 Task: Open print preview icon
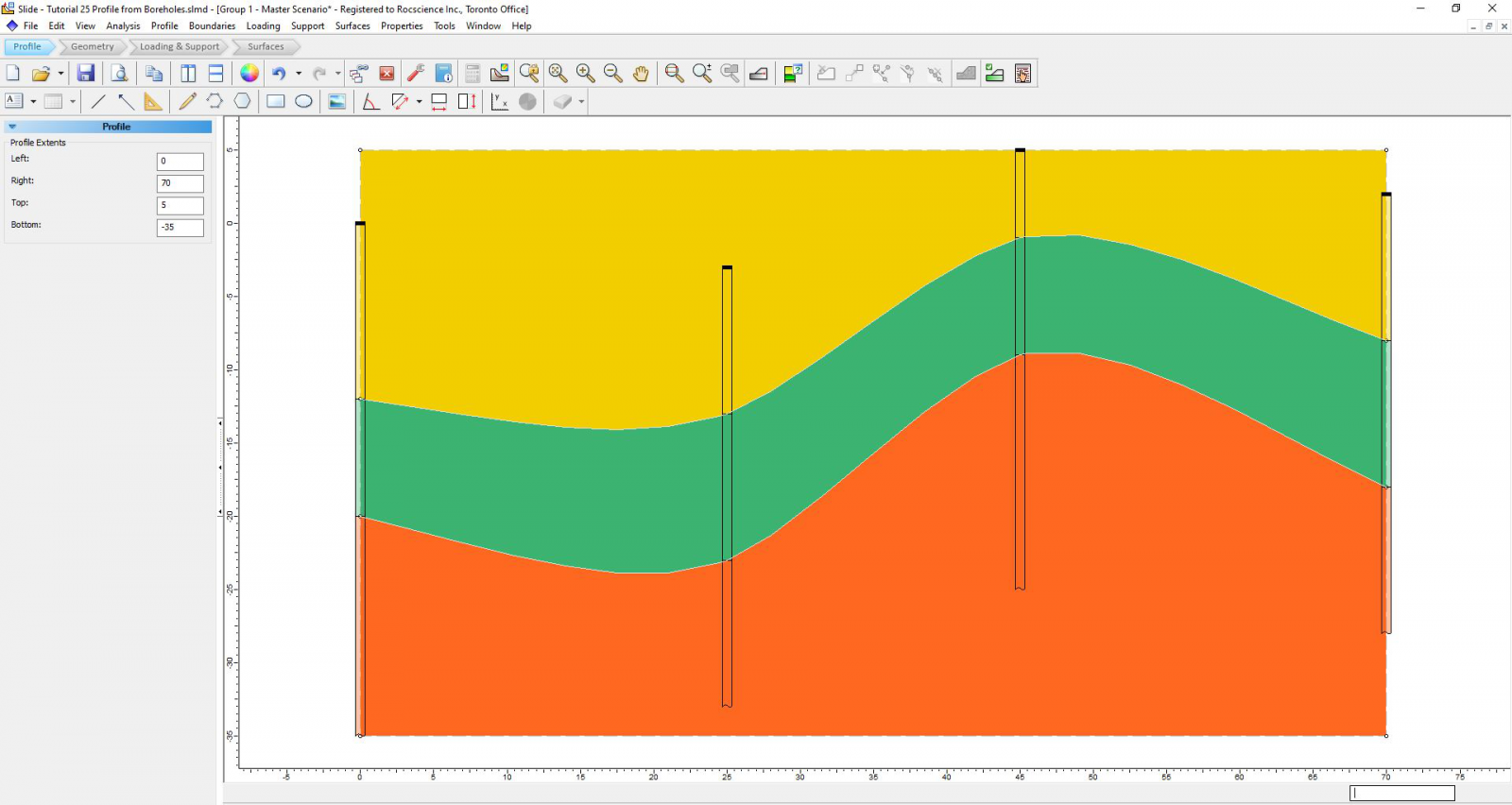pyautogui.click(x=119, y=74)
